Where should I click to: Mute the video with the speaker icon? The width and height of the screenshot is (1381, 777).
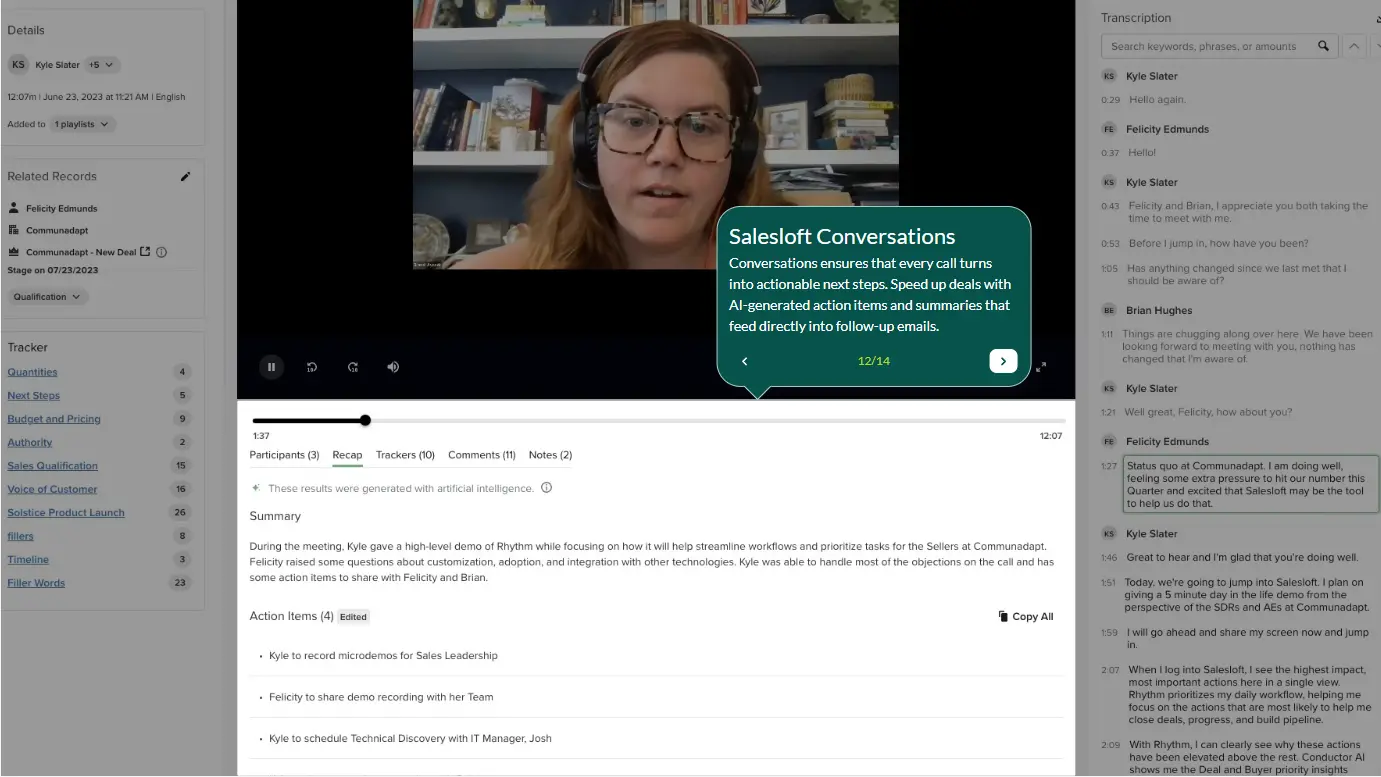[x=393, y=367]
